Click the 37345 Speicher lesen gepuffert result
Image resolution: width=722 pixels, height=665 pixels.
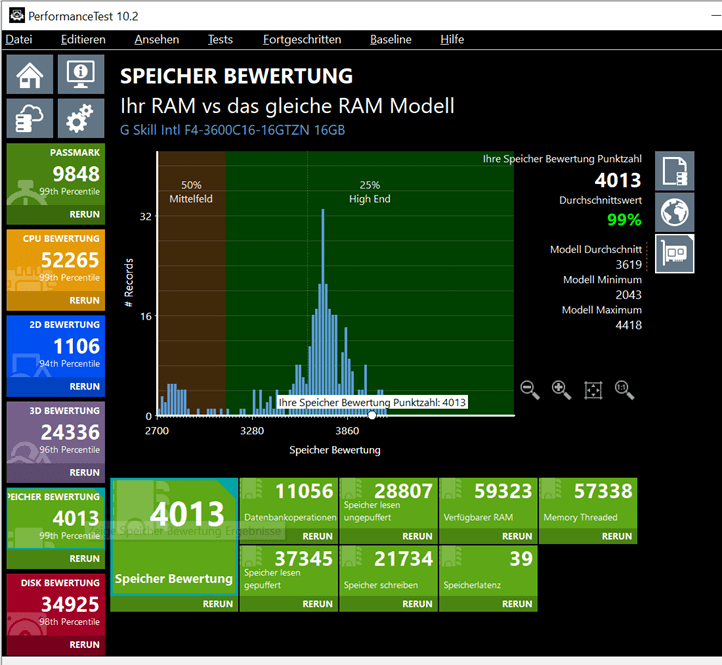pyautogui.click(x=289, y=571)
